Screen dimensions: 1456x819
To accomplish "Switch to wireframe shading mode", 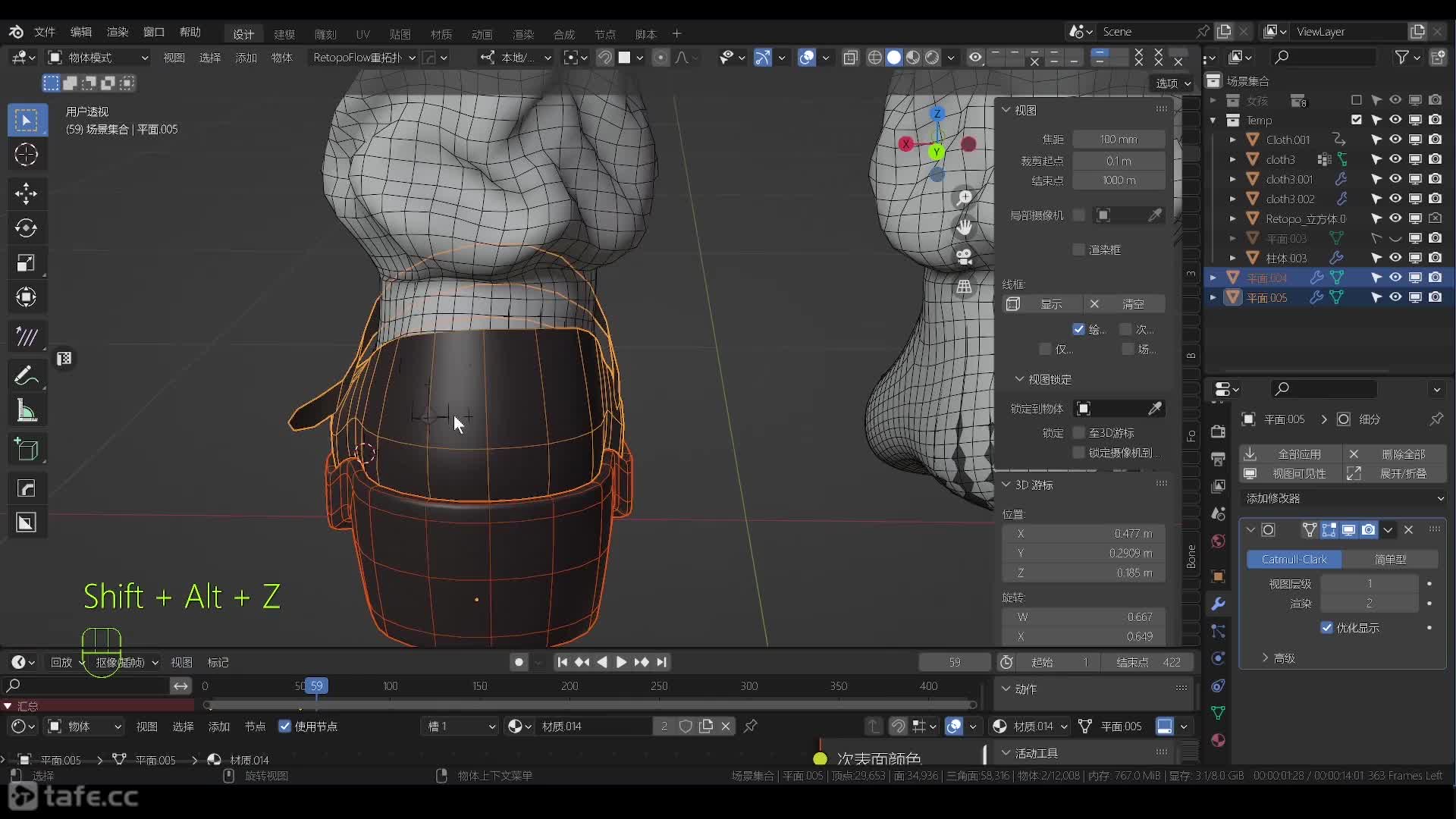I will pos(874,58).
